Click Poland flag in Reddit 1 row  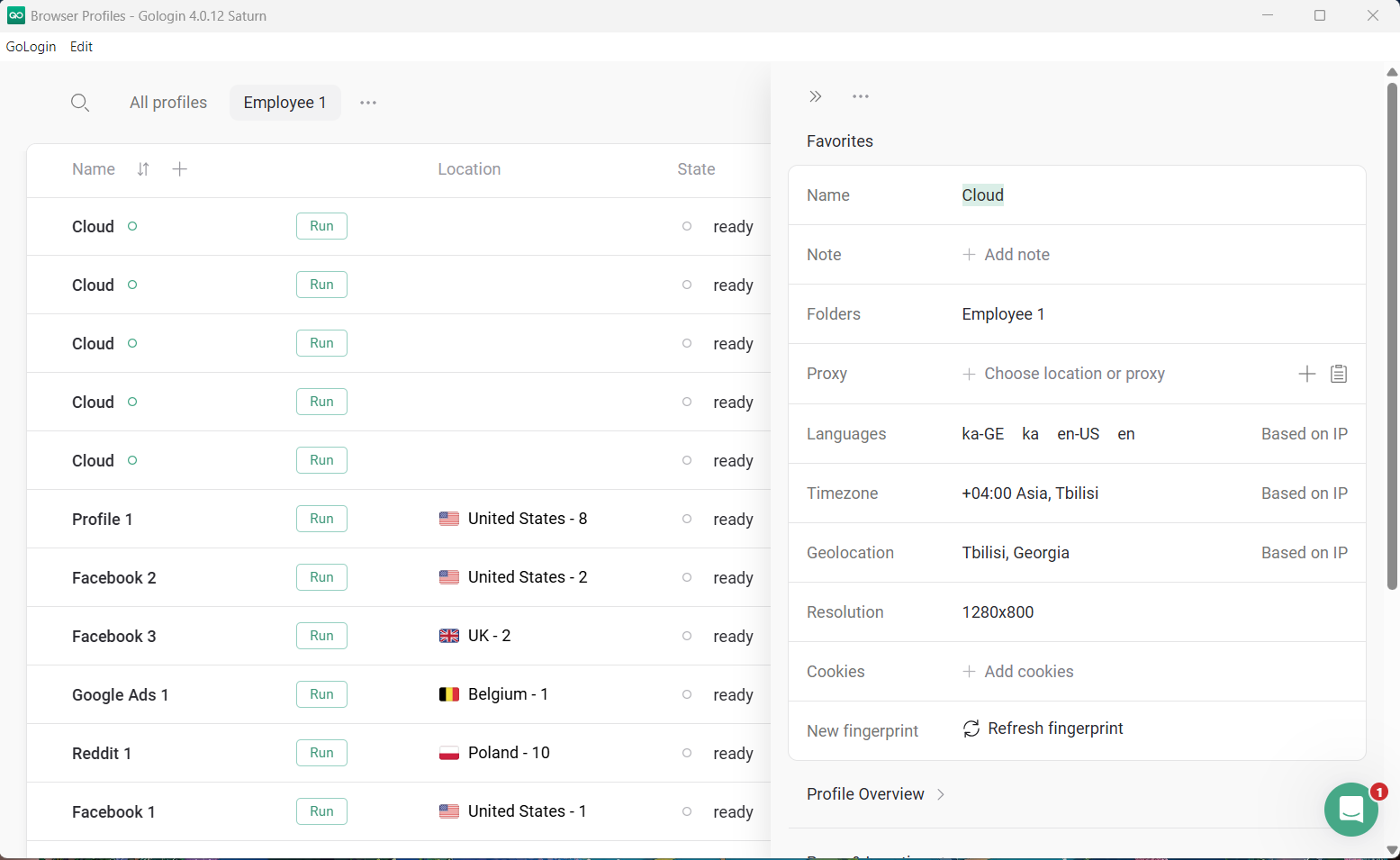point(449,753)
